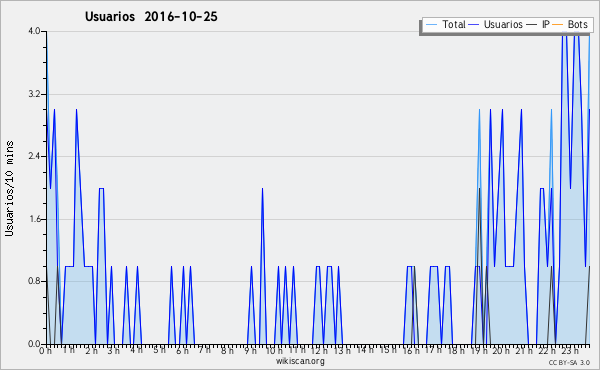
Task: Click the '18 h' x-axis label
Action: 456,351
